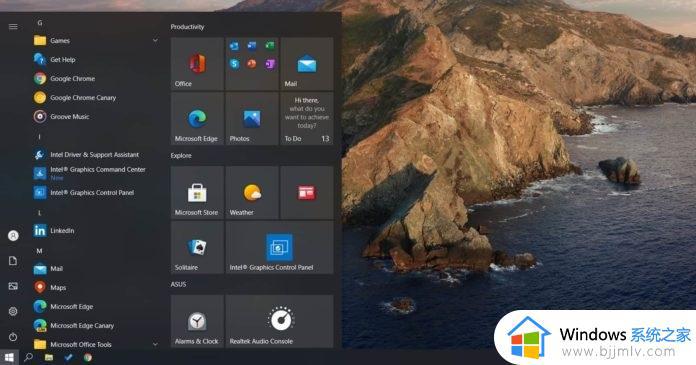Image resolution: width=696 pixels, height=365 pixels.
Task: Select the Productivity group title
Action: click(187, 27)
